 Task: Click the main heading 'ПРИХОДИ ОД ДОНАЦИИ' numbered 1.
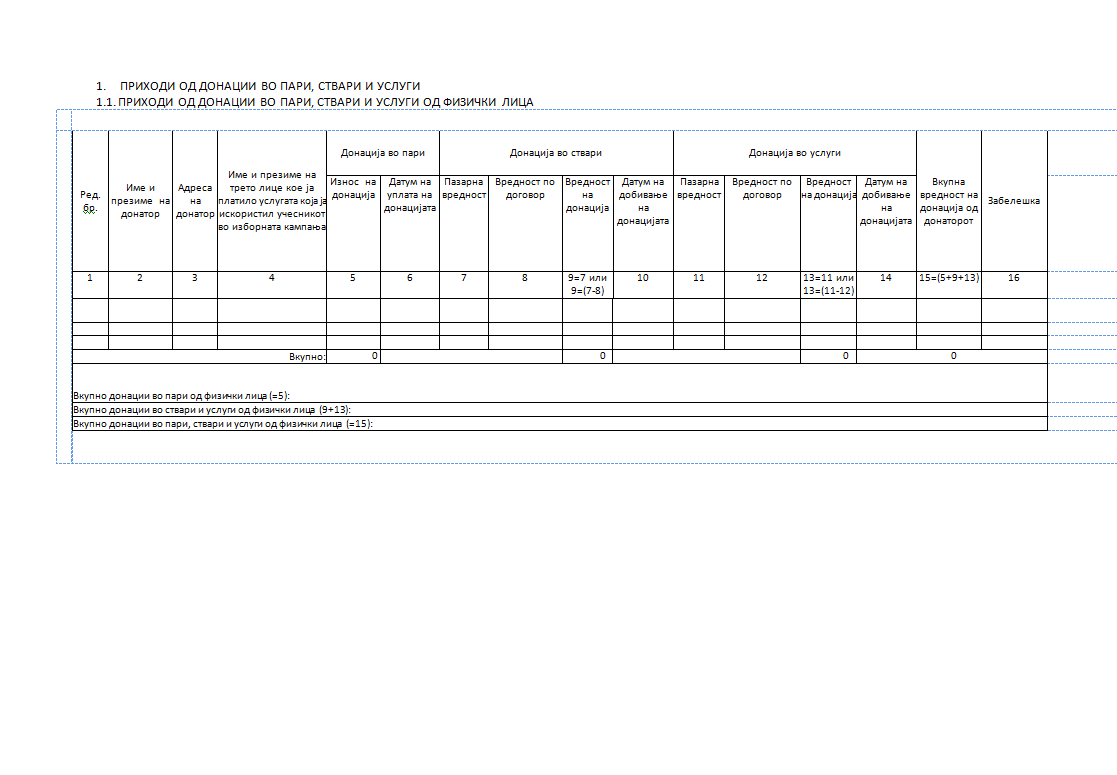pos(269,87)
